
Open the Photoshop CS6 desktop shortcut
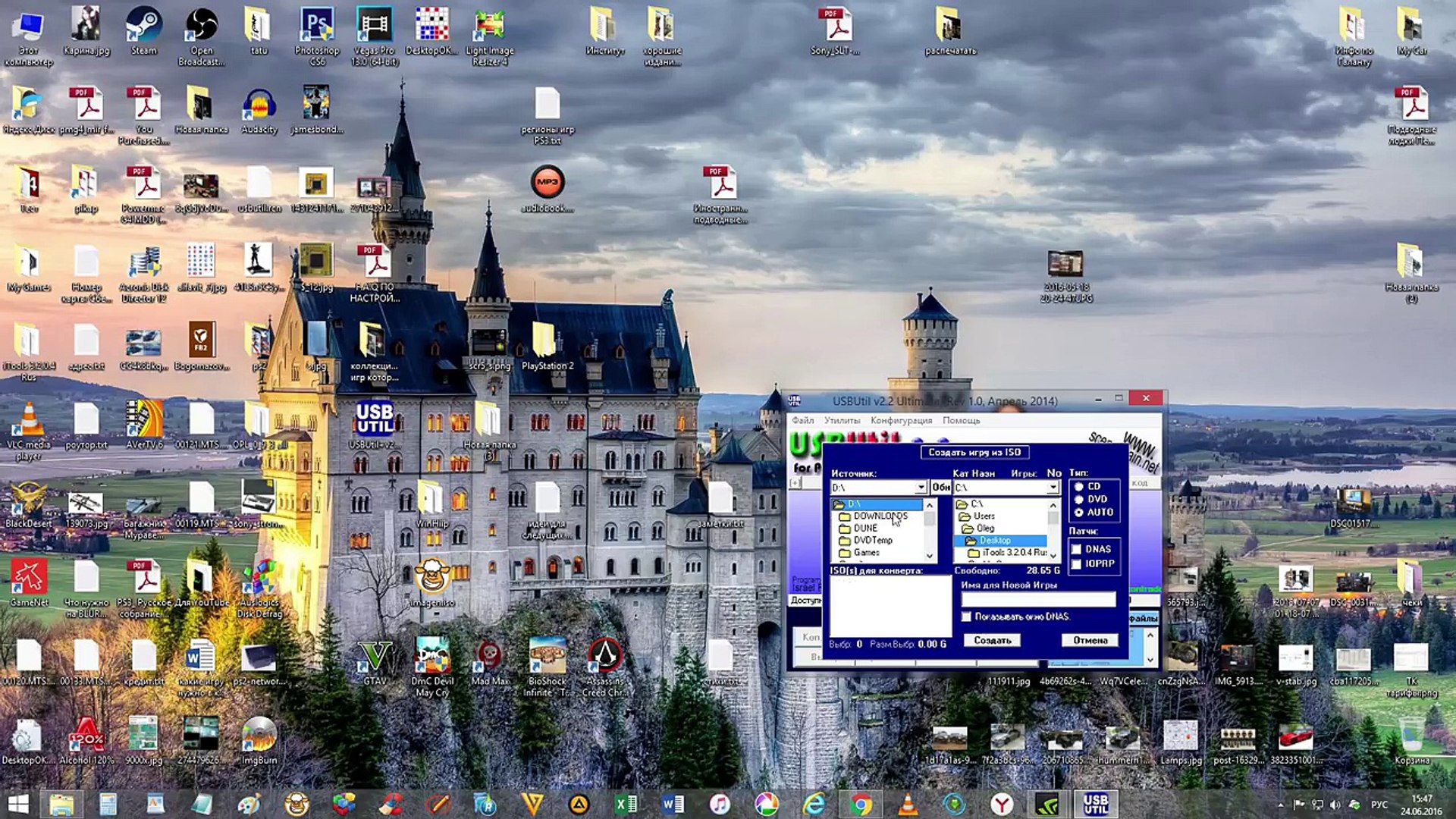pyautogui.click(x=317, y=36)
